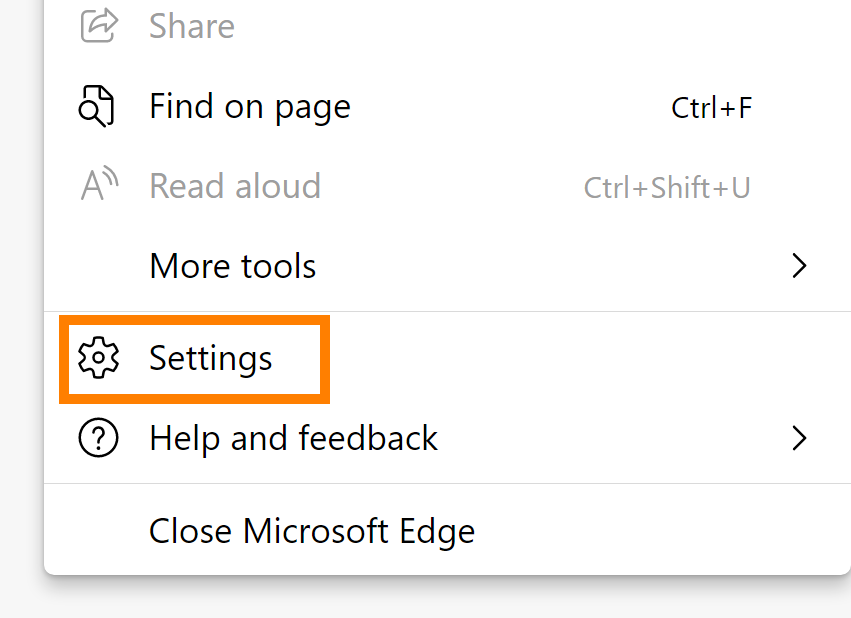The width and height of the screenshot is (851, 618).
Task: Expand the Help and feedback chevron
Action: (799, 438)
